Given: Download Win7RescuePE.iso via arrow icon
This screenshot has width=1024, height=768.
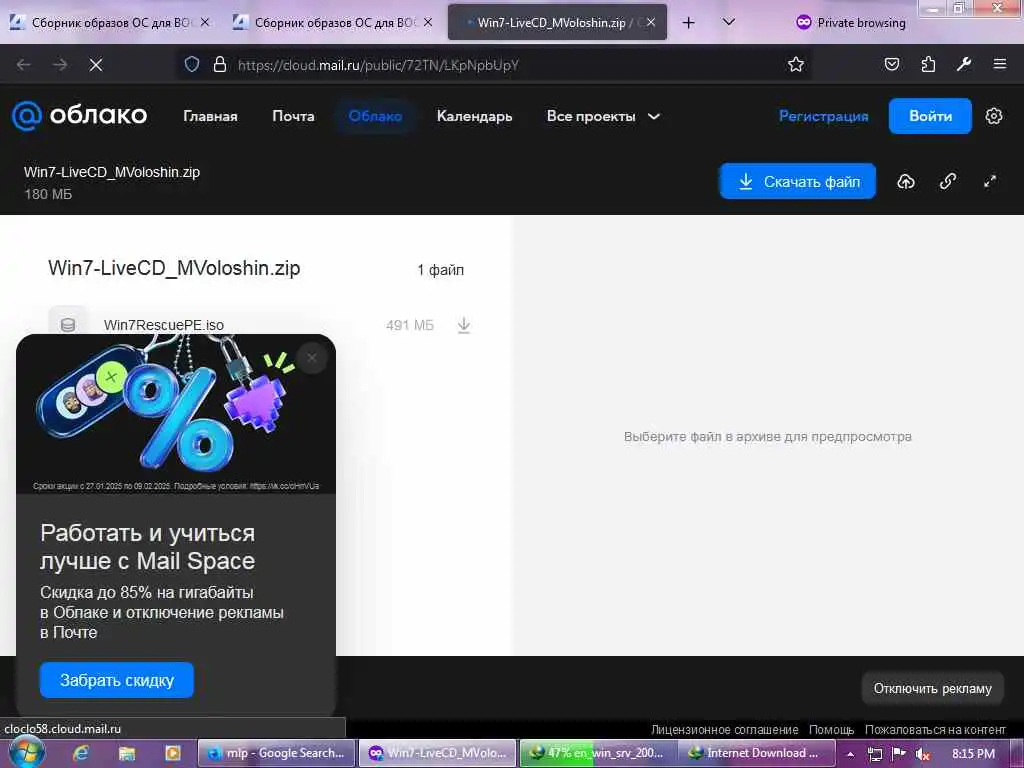Looking at the screenshot, I should click(x=464, y=325).
